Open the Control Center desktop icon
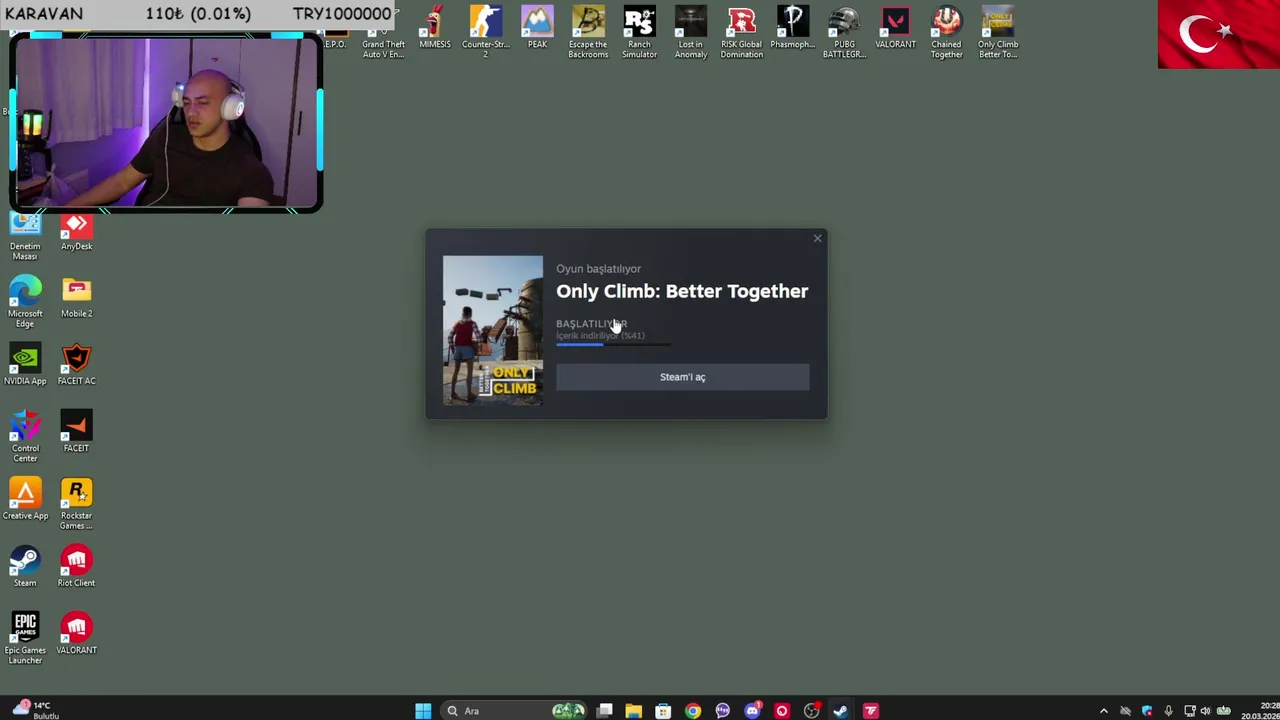1280x720 pixels. (25, 436)
